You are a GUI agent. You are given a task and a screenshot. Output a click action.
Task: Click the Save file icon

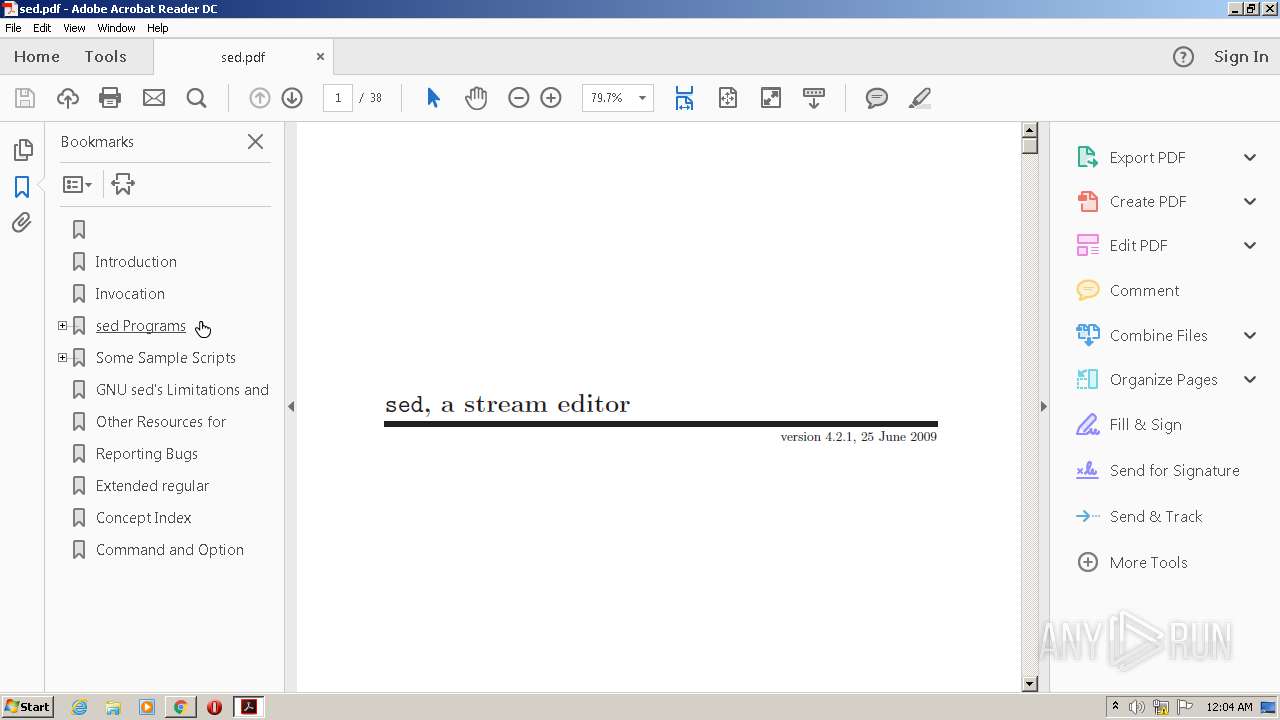pos(25,98)
